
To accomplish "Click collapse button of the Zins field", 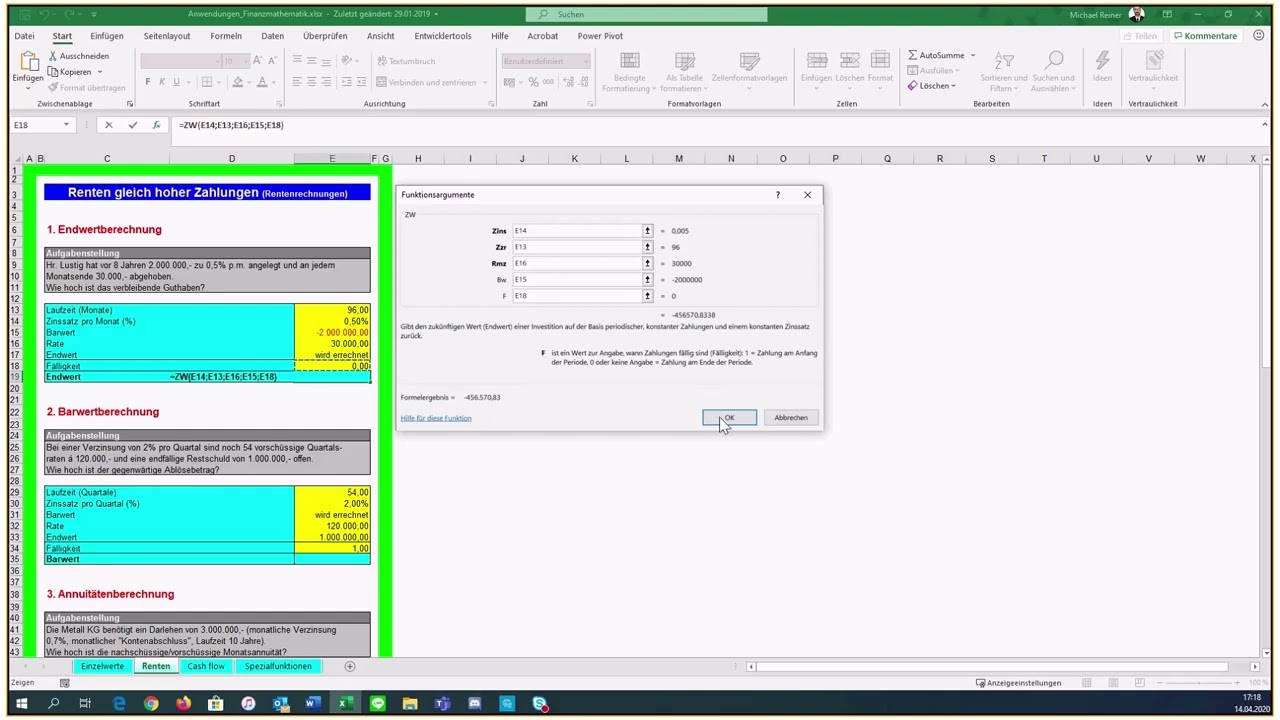I will pyautogui.click(x=647, y=231).
